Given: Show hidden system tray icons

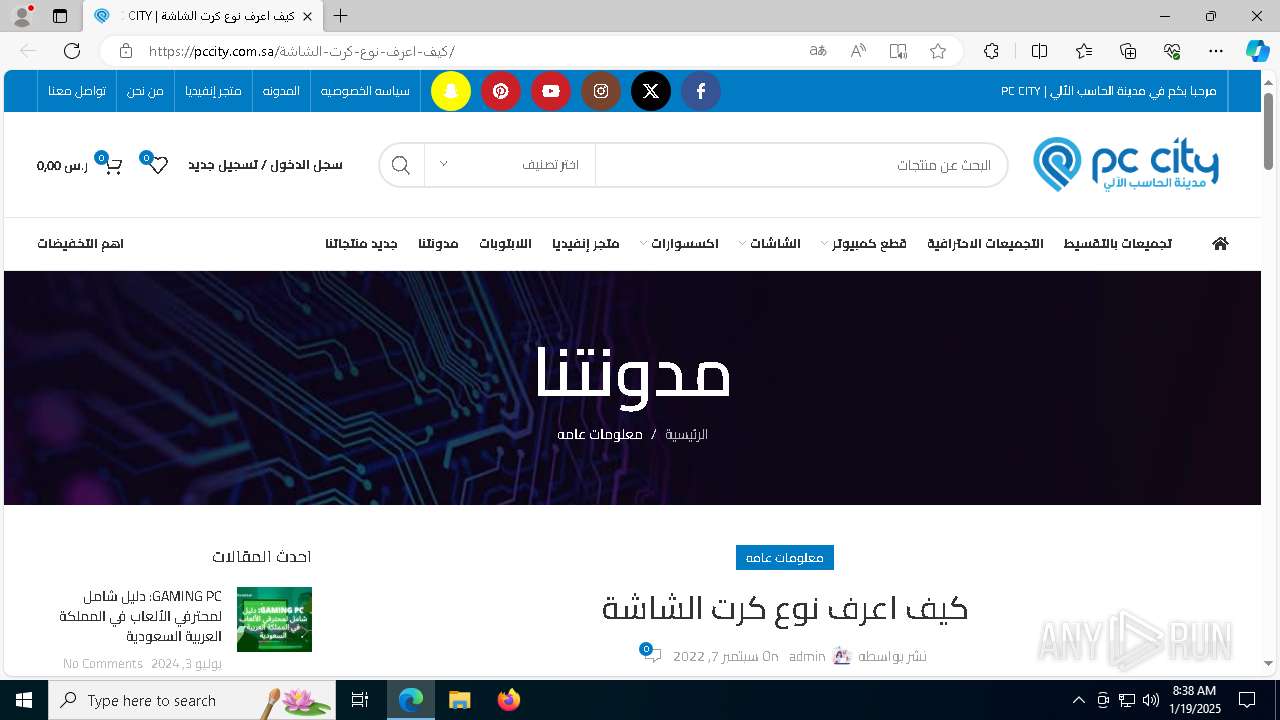Looking at the screenshot, I should [1078, 700].
